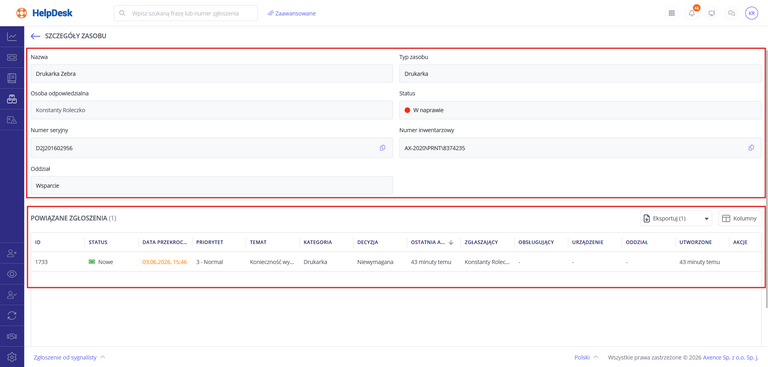This screenshot has width=768, height=367.
Task: Click the Oddział field Wsparcie
Action: pyautogui.click(x=212, y=186)
